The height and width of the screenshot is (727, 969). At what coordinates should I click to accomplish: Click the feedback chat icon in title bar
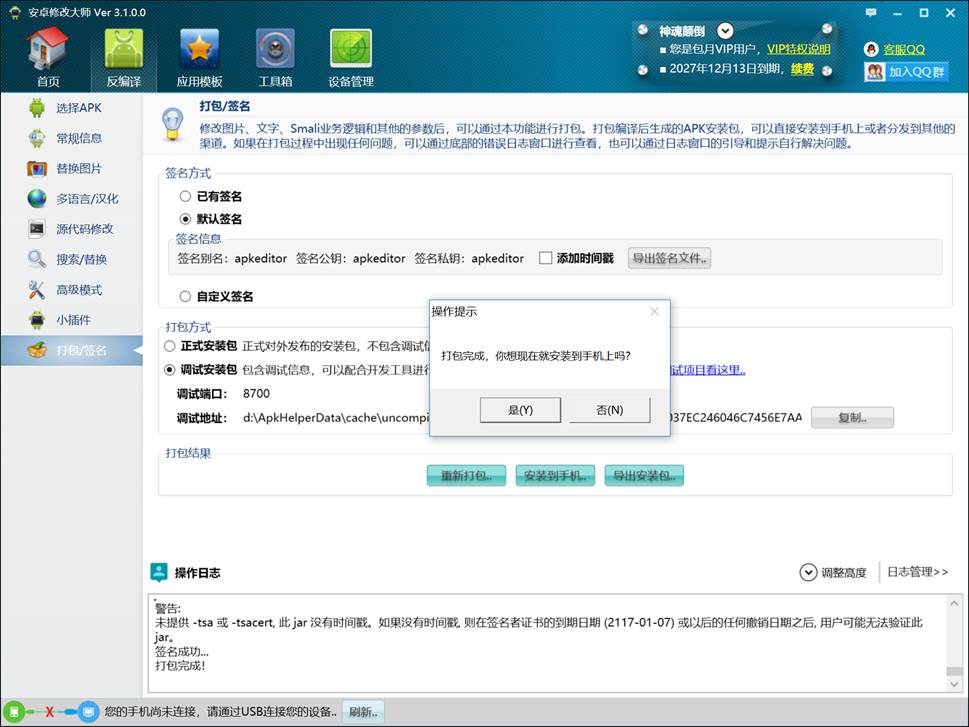(871, 12)
